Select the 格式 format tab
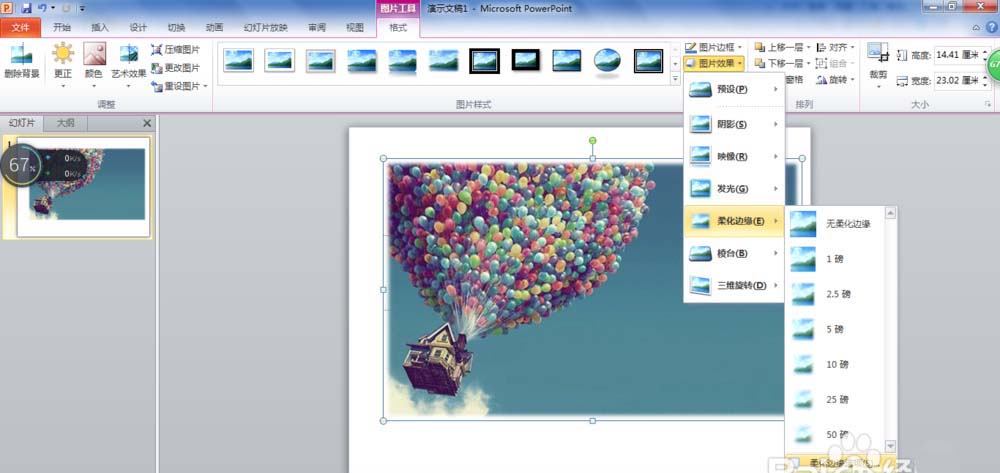 point(398,27)
